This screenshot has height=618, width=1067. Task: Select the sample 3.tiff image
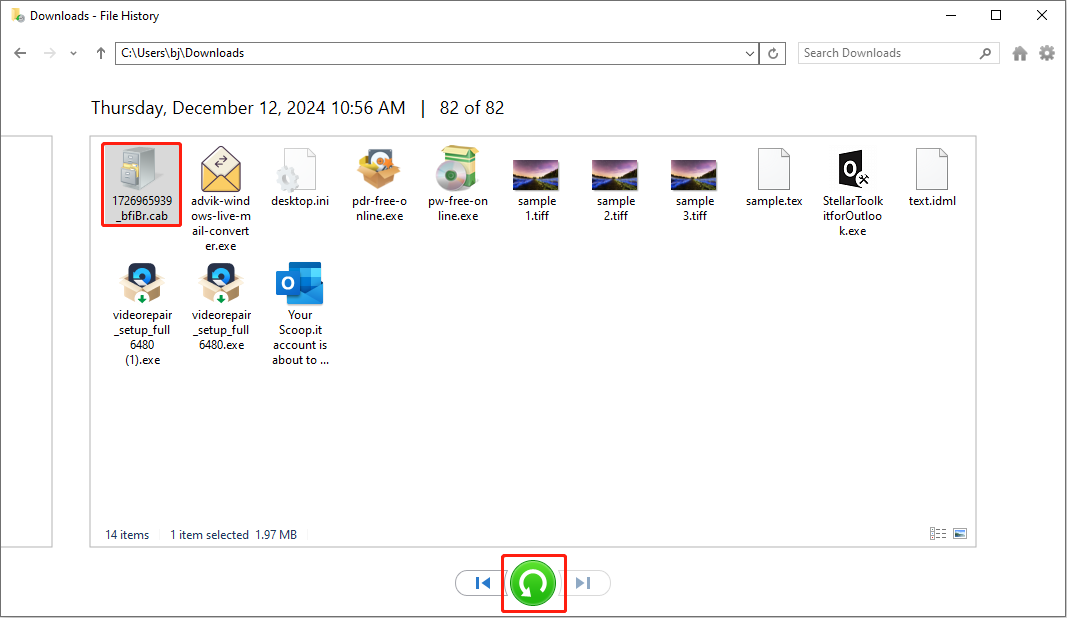694,190
